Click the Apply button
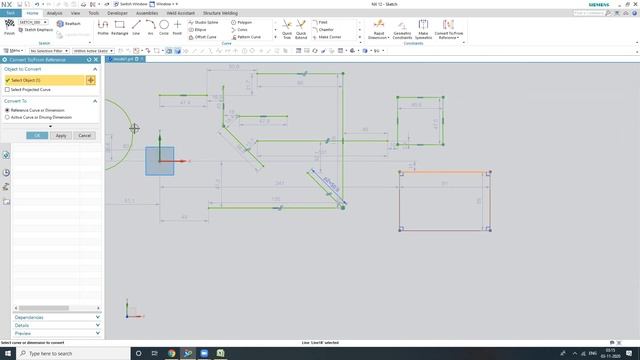This screenshot has width=640, height=360. point(61,136)
